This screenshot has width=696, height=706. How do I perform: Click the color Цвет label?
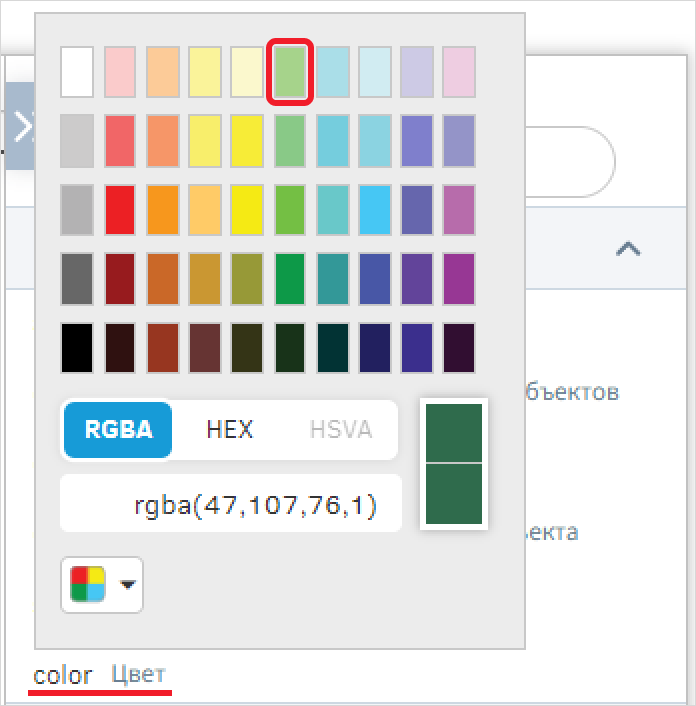tap(100, 675)
